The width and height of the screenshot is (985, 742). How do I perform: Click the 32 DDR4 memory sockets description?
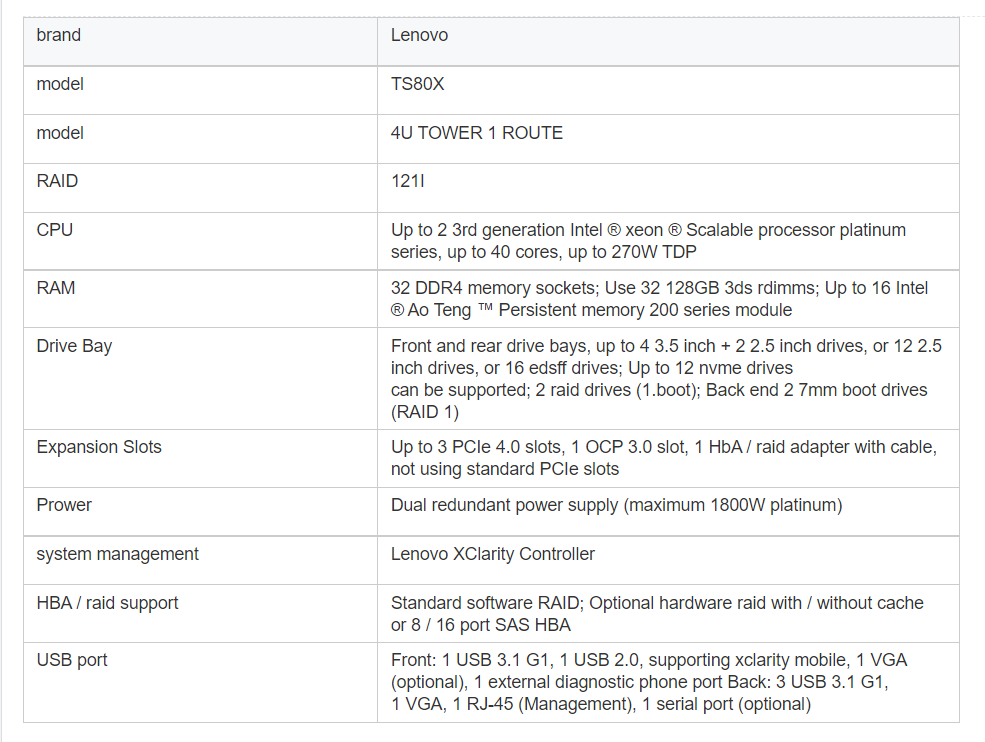coord(659,299)
